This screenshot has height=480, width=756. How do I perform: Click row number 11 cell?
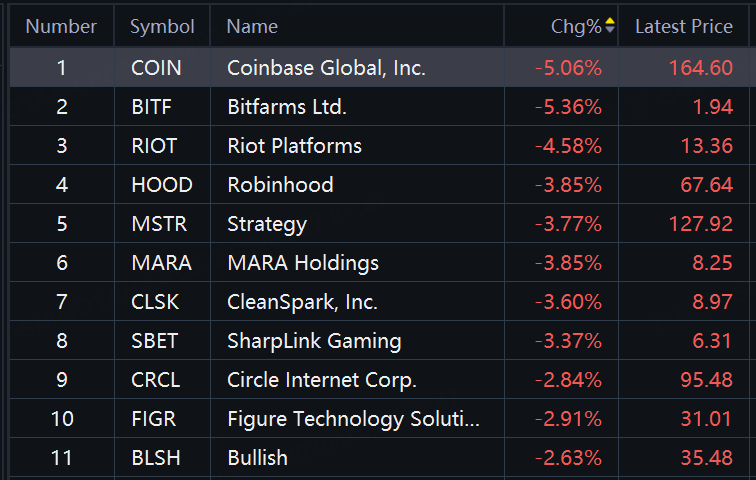tap(61, 458)
